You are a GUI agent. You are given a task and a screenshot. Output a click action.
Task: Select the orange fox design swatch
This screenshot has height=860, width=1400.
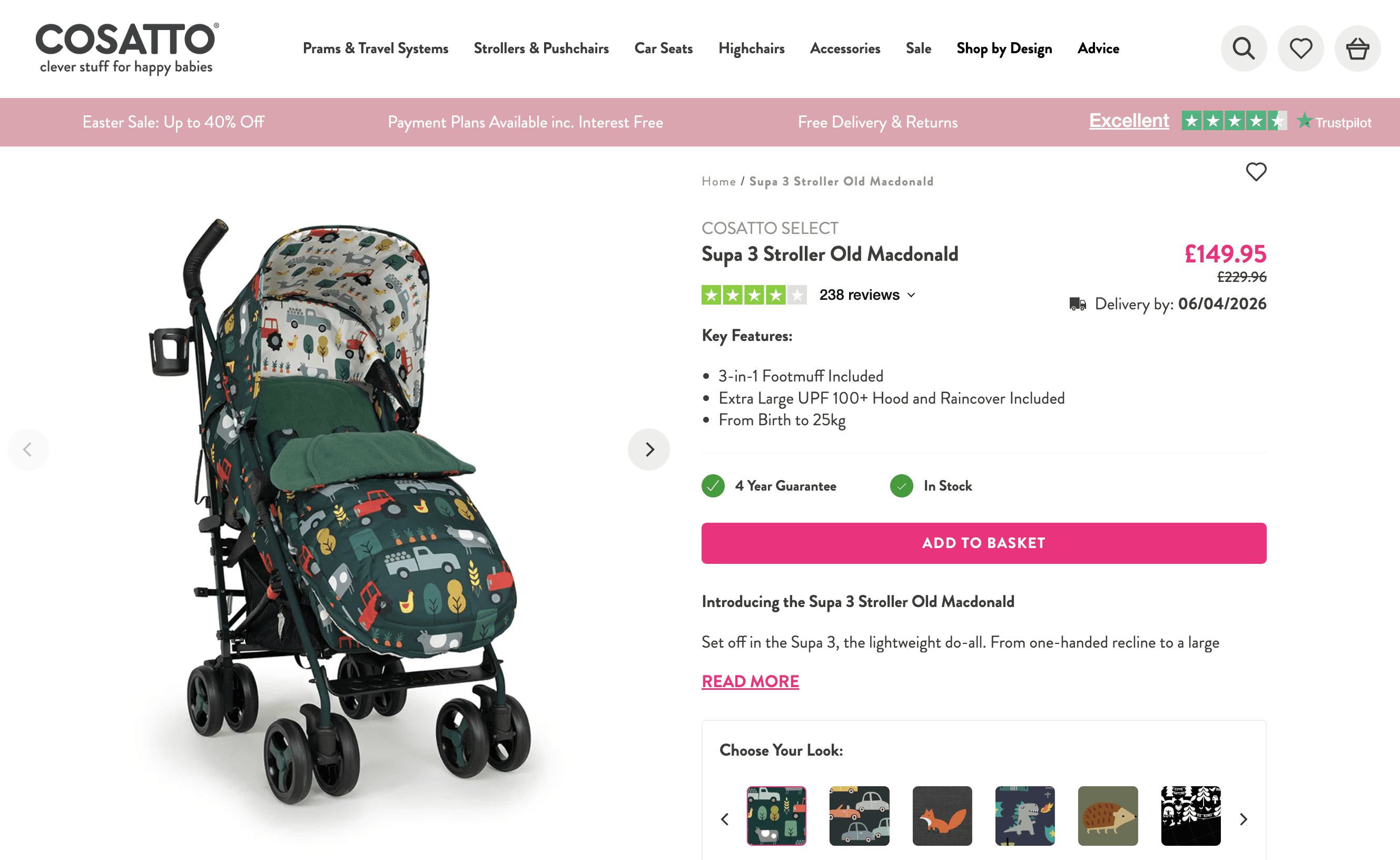(942, 816)
